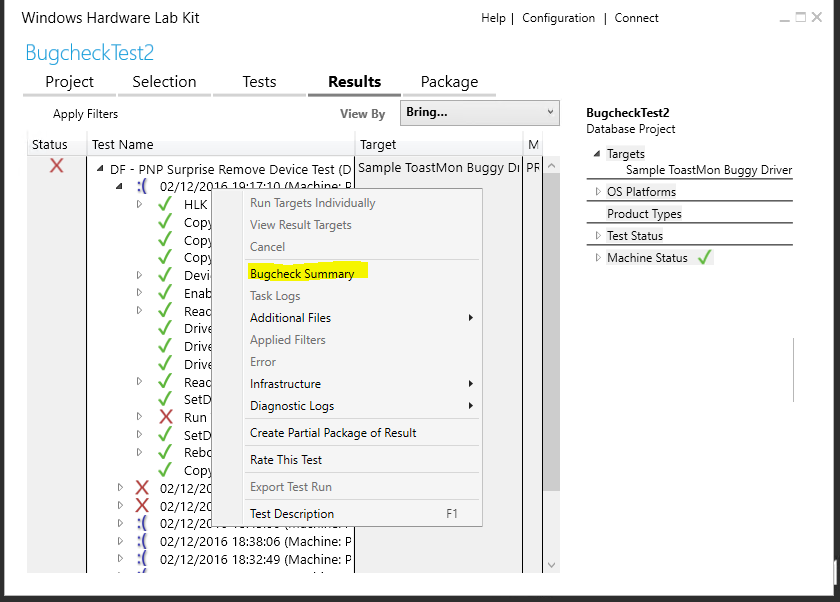Screen dimensions: 840x602
Task: Click the Apply Filters link
Action: click(86, 114)
